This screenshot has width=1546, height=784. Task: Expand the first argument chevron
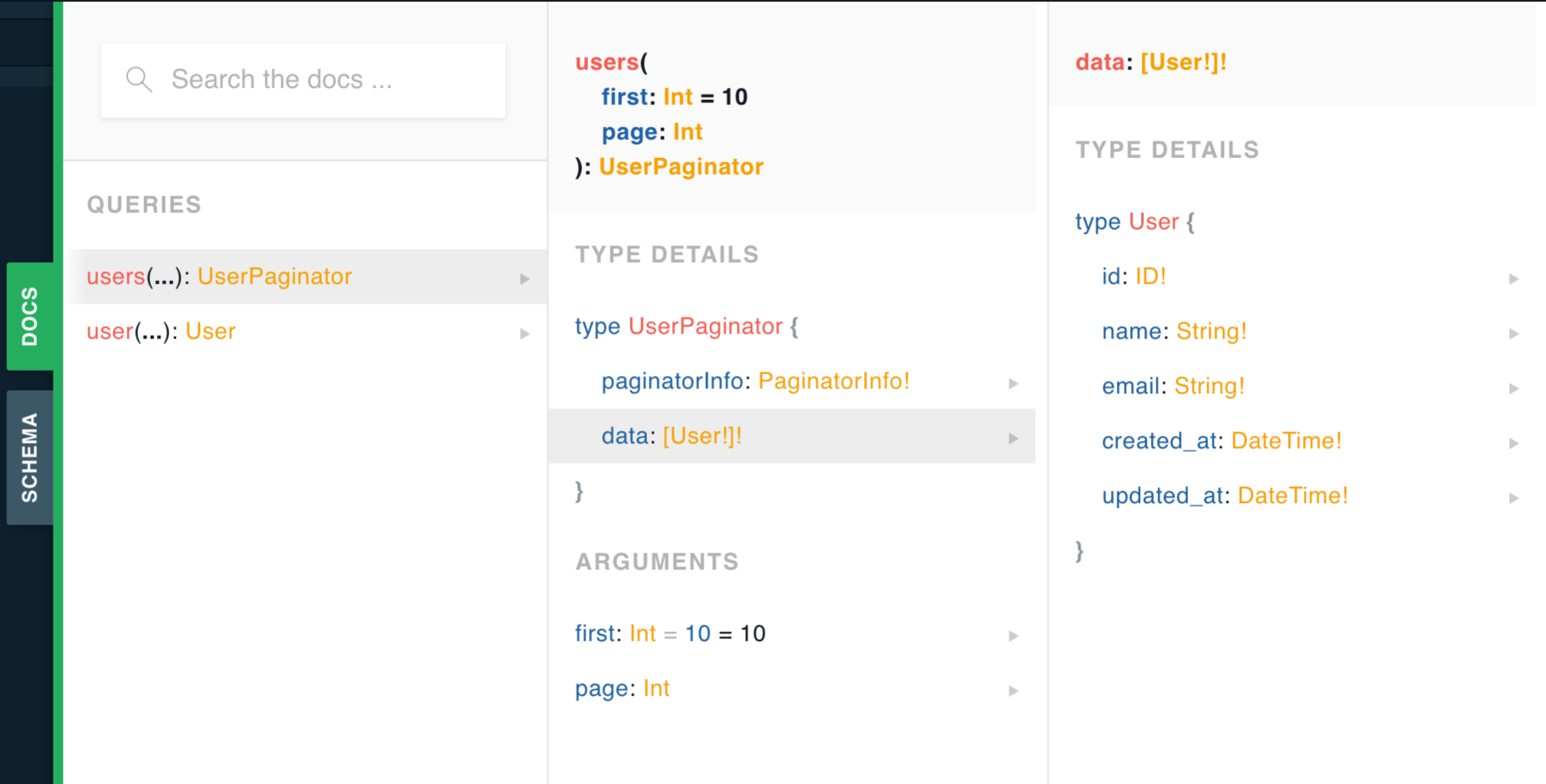[1013, 636]
